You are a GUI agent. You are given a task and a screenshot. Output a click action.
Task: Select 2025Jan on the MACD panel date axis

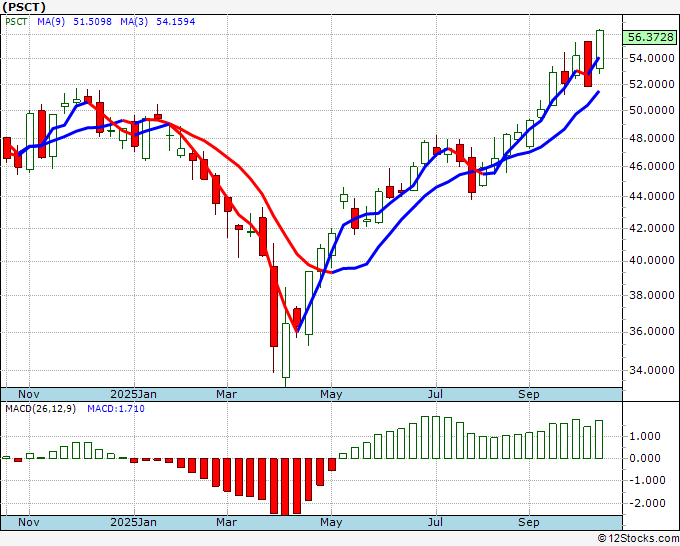134,522
